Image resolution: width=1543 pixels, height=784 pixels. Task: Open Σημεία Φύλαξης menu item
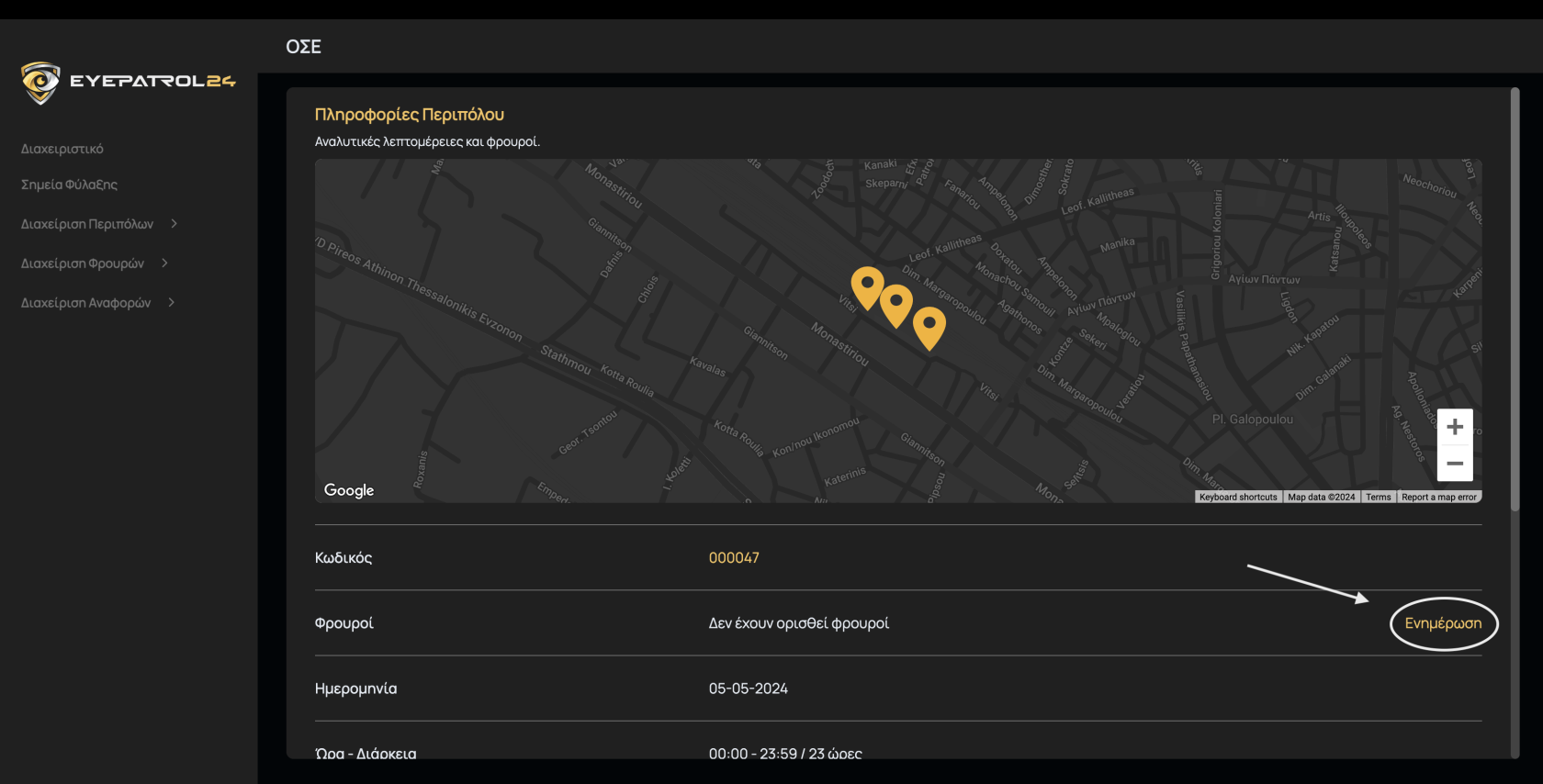coord(69,185)
